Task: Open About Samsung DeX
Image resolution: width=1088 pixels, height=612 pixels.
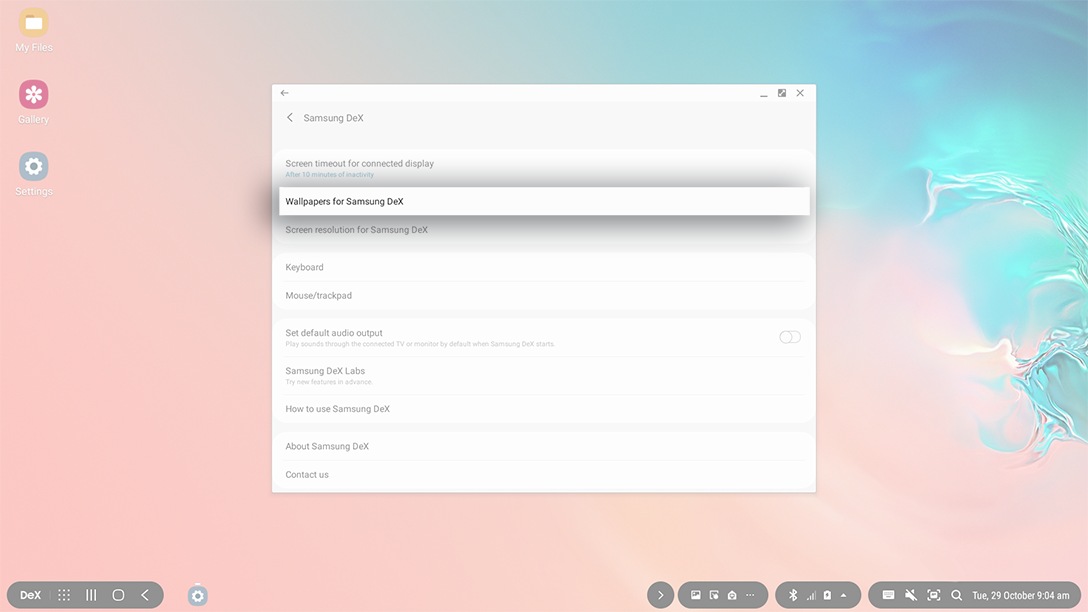Action: point(544,446)
